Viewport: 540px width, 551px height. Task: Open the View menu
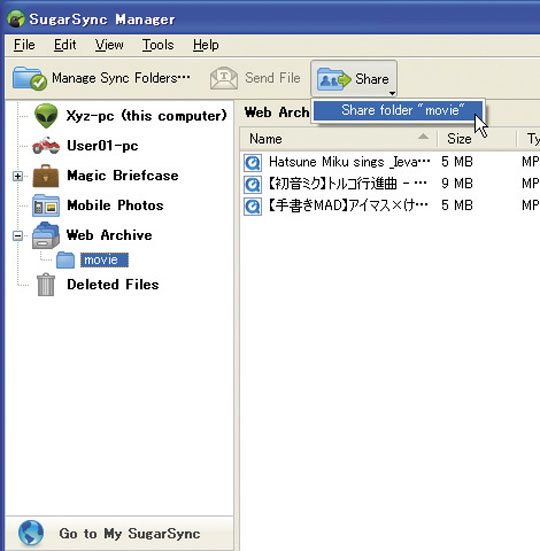tap(109, 45)
